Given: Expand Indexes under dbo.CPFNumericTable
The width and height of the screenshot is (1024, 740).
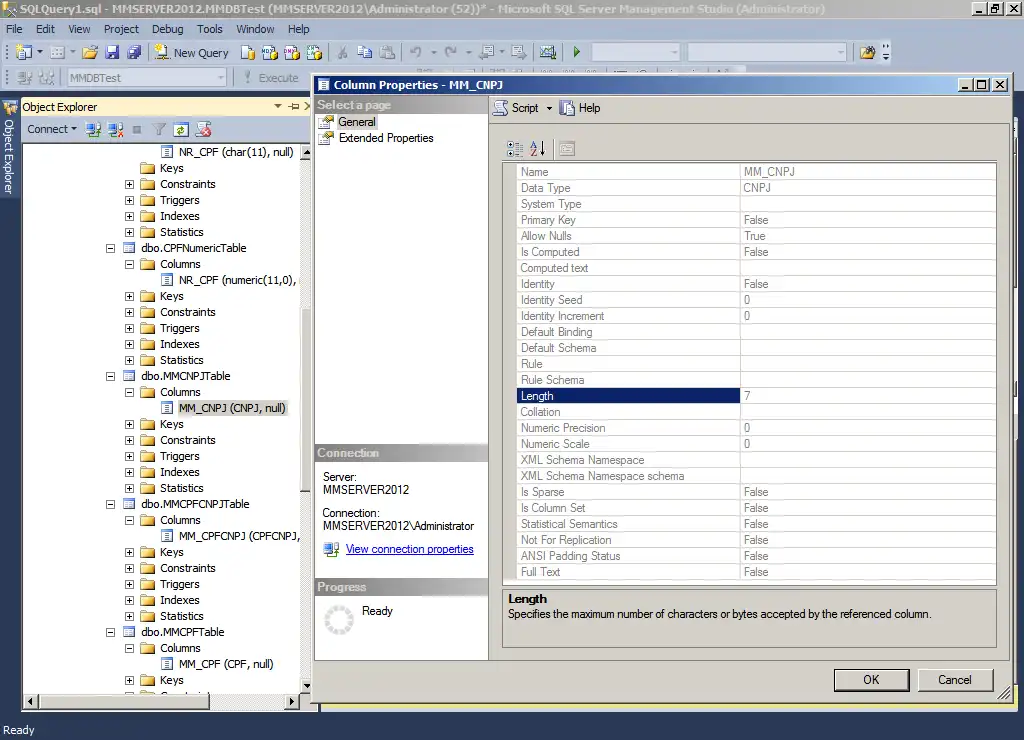Looking at the screenshot, I should tap(129, 344).
